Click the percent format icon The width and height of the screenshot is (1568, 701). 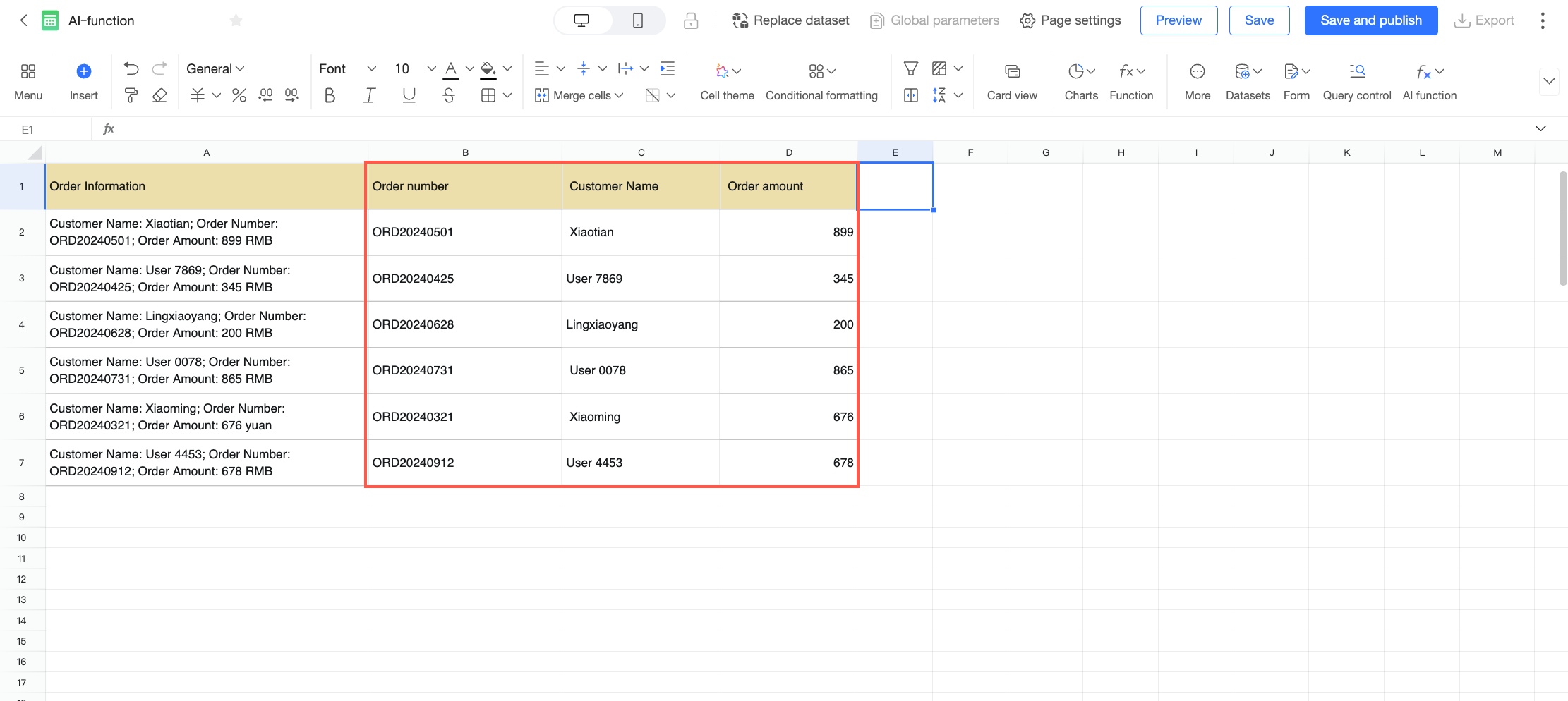[239, 95]
